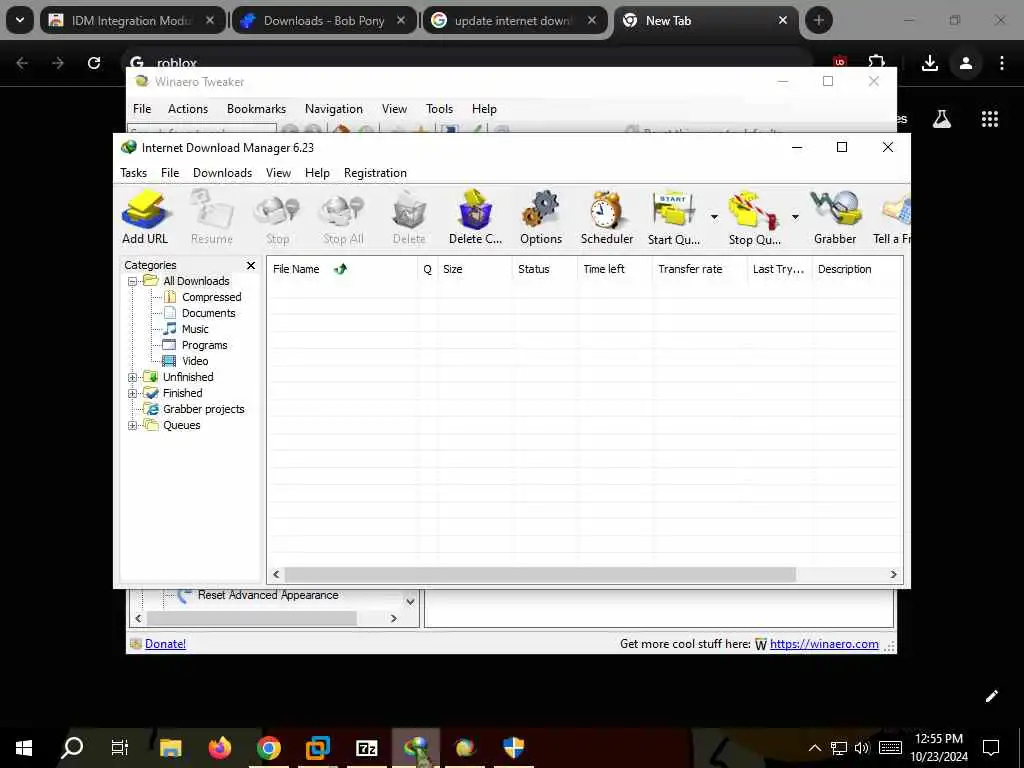Reload the page in the browser

tap(94, 63)
